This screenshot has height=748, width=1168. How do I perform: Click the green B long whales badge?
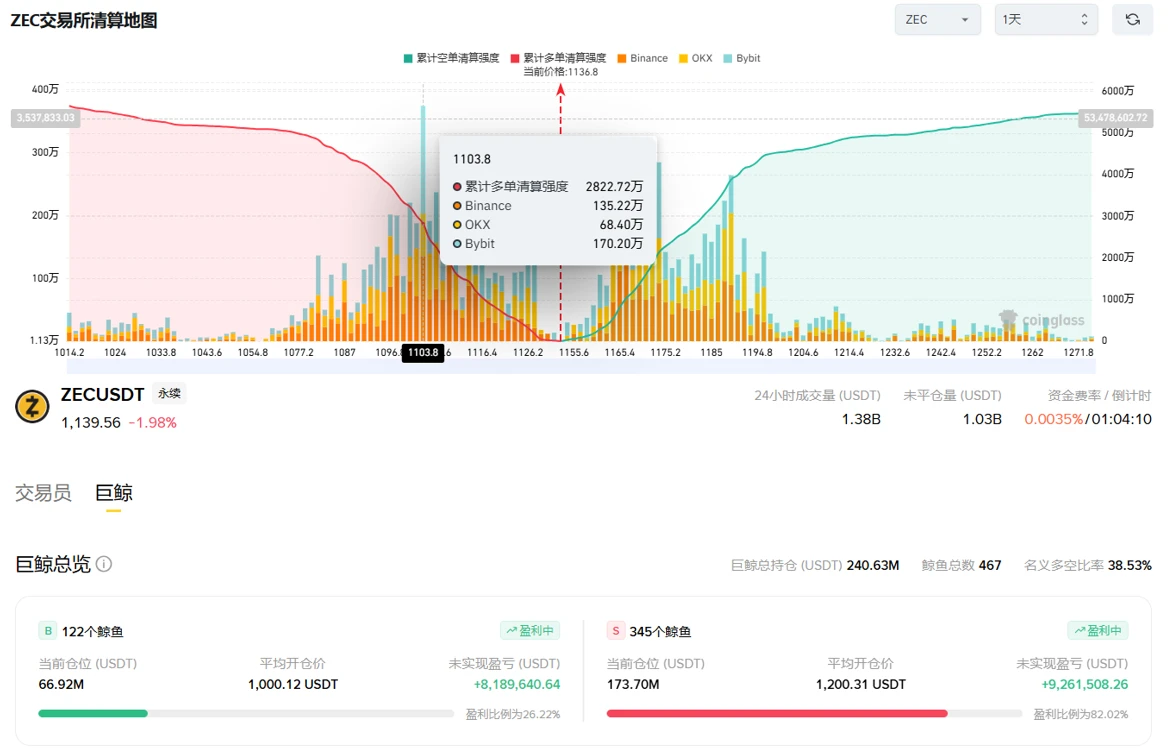pyautogui.click(x=48, y=631)
